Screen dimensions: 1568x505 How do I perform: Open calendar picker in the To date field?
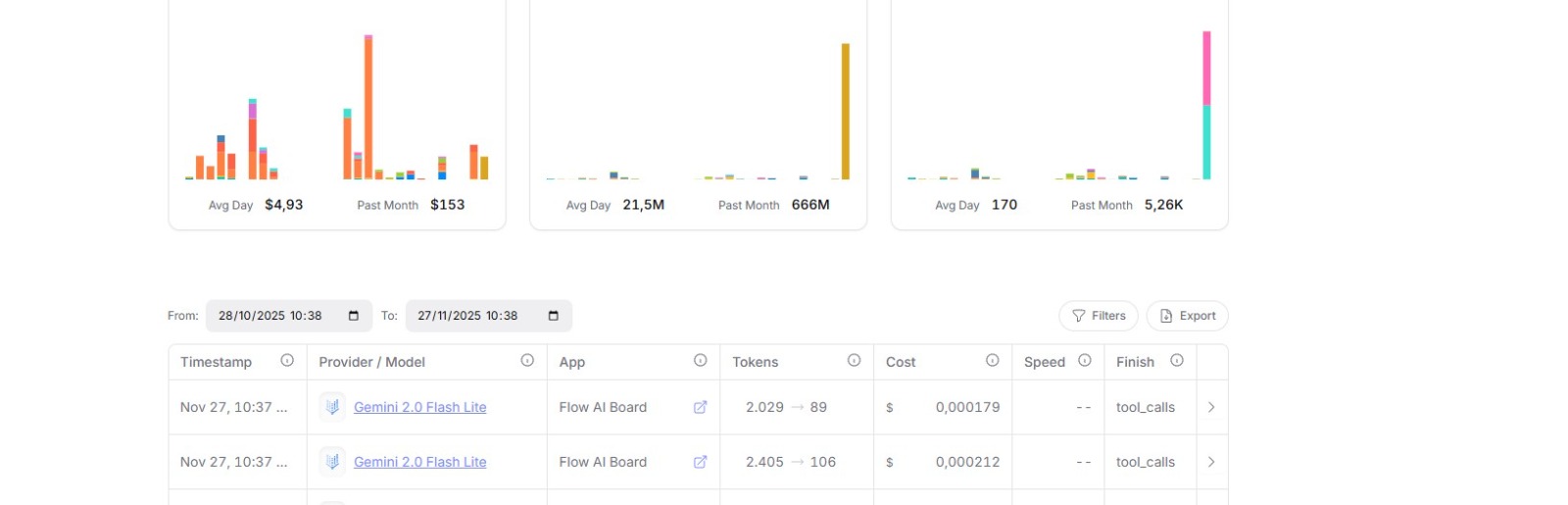(554, 316)
